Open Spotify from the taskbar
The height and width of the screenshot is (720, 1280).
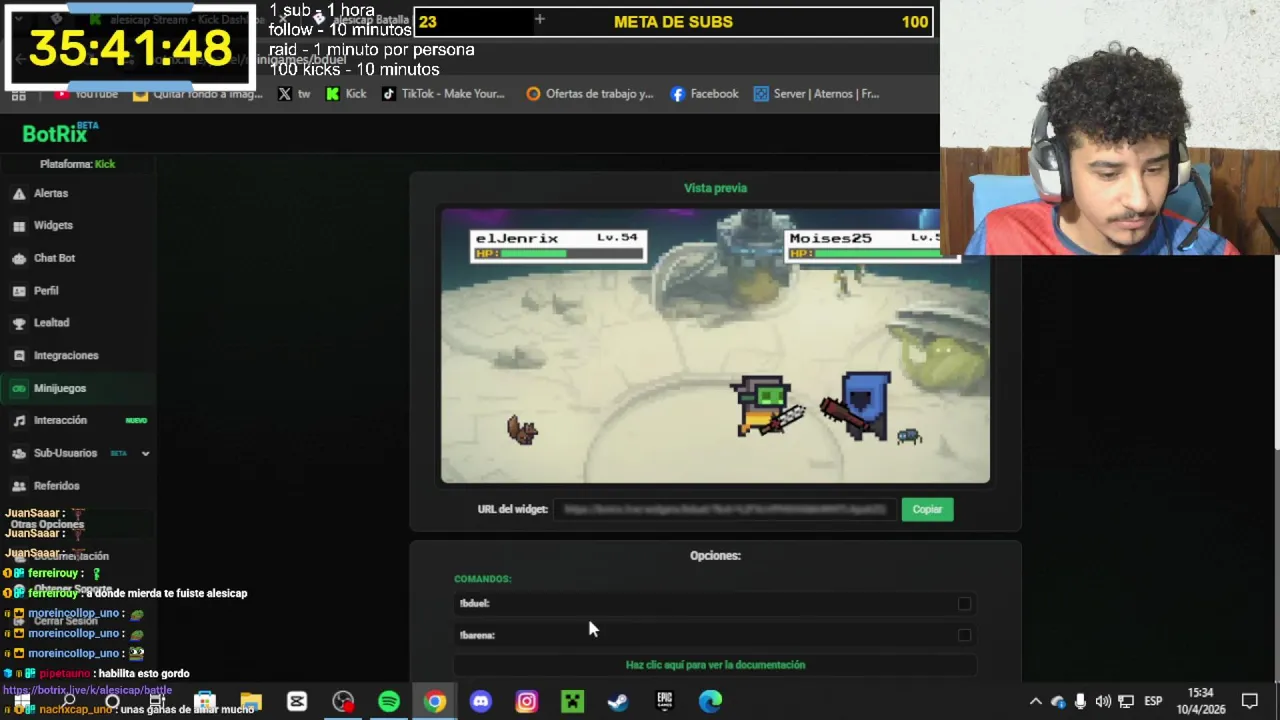(389, 702)
